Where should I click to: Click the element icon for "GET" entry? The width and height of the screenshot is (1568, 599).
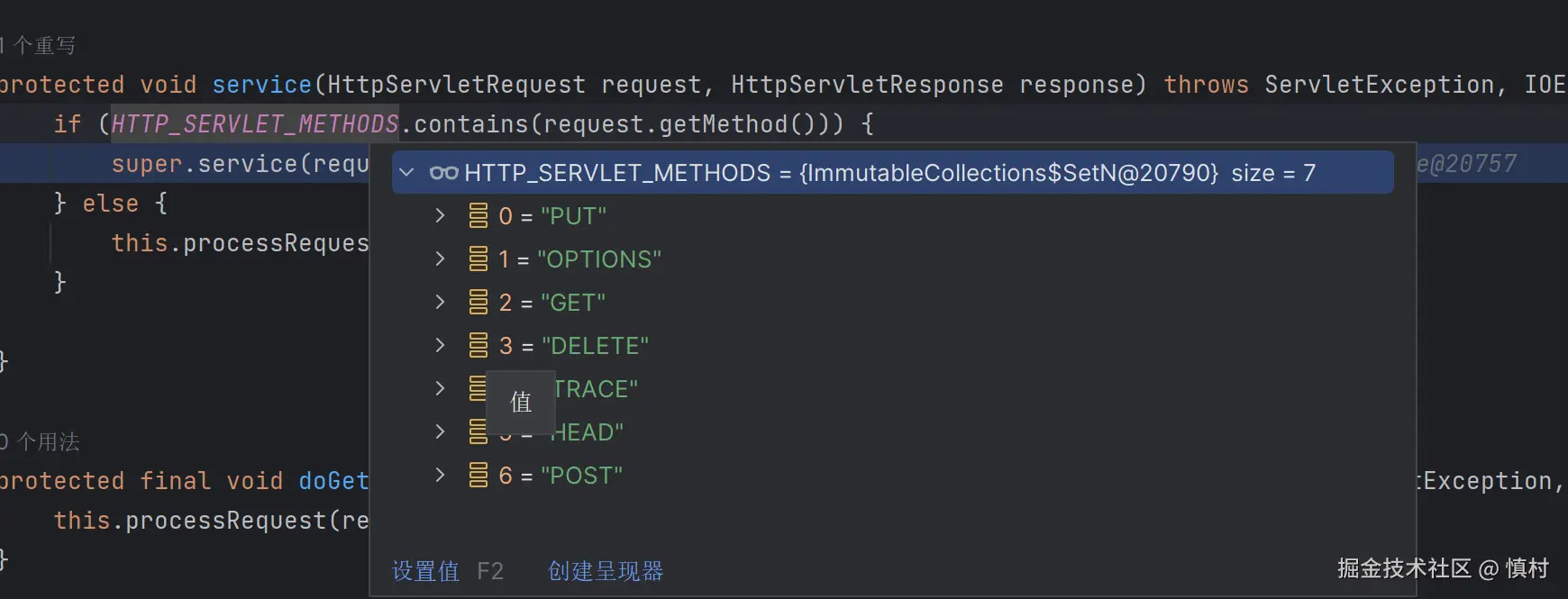tap(479, 303)
